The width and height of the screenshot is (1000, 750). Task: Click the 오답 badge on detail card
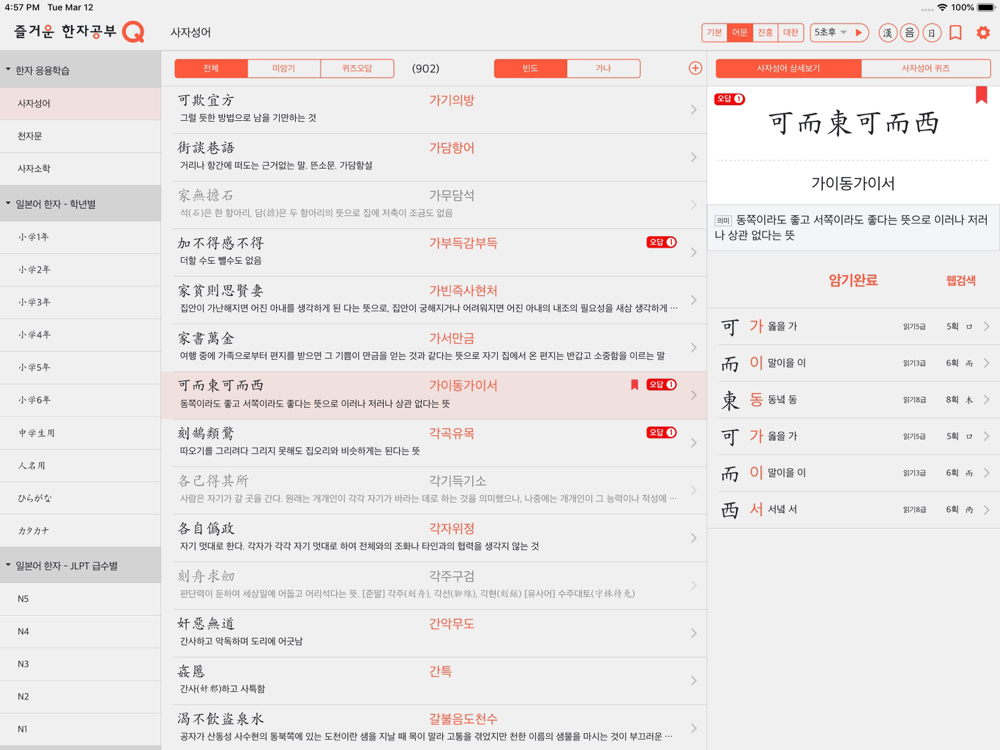pos(730,99)
